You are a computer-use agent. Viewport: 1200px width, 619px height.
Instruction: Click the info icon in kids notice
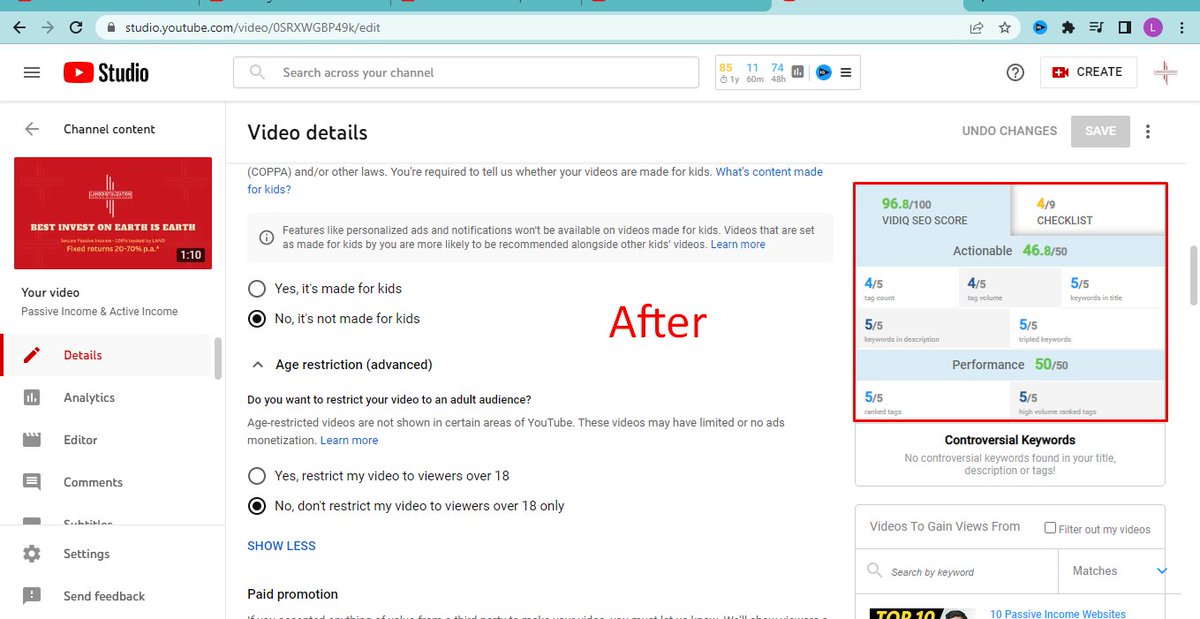pyautogui.click(x=266, y=237)
